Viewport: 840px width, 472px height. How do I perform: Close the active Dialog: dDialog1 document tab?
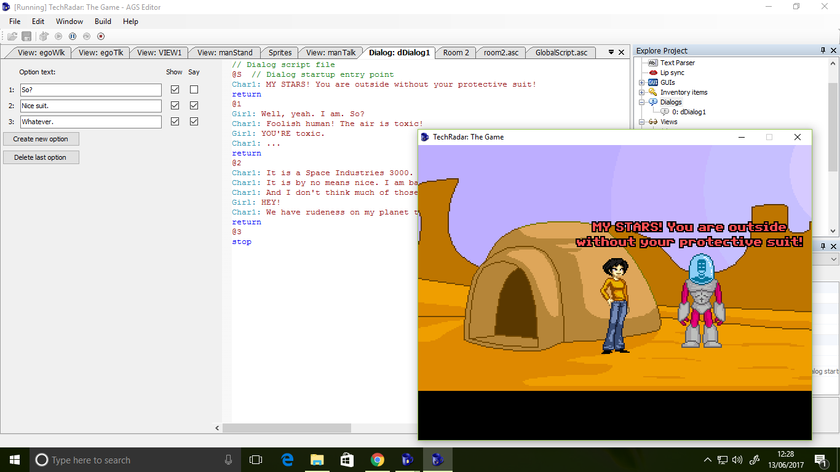tap(621, 53)
